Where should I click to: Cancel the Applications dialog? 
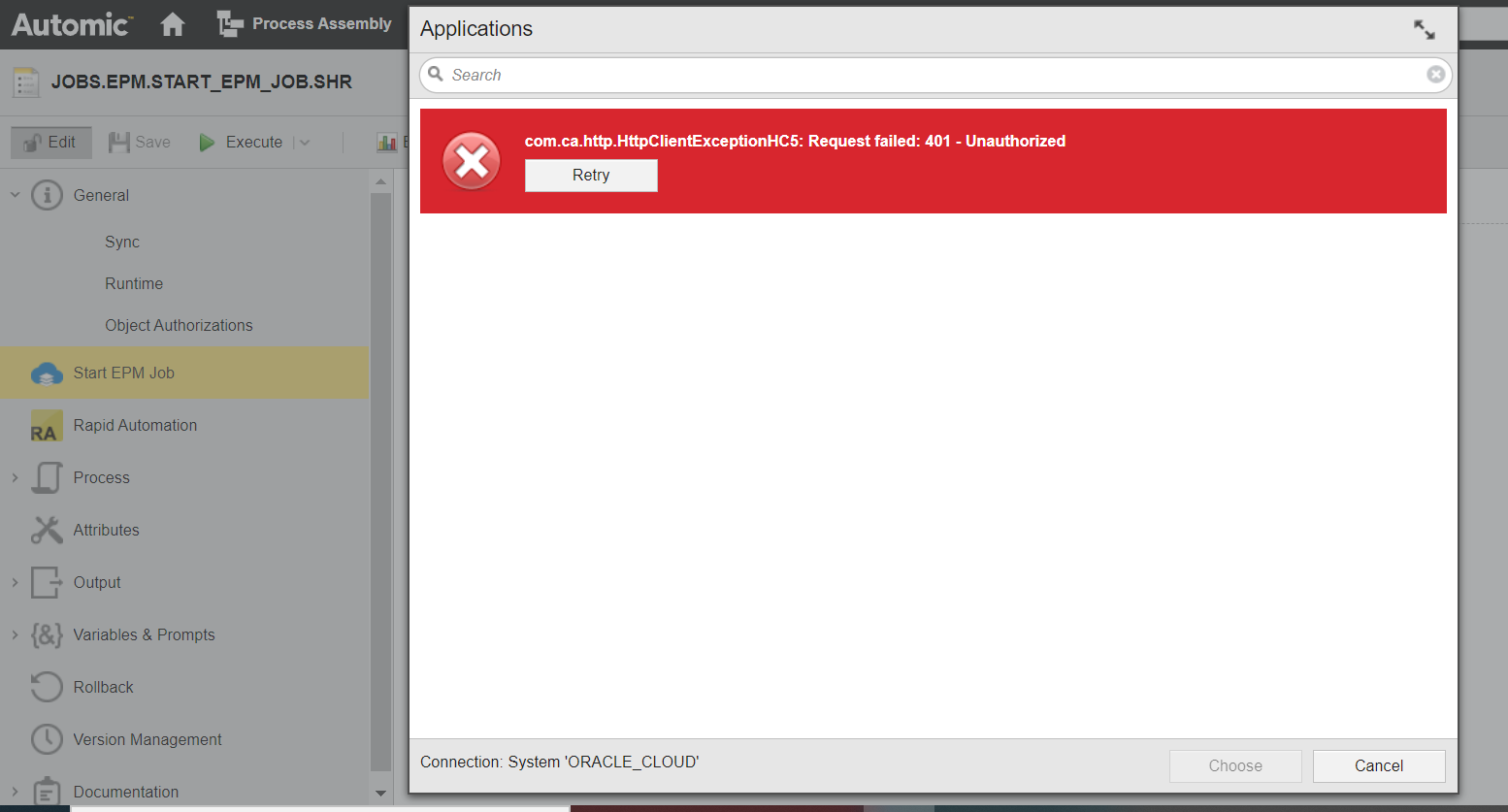(x=1378, y=765)
